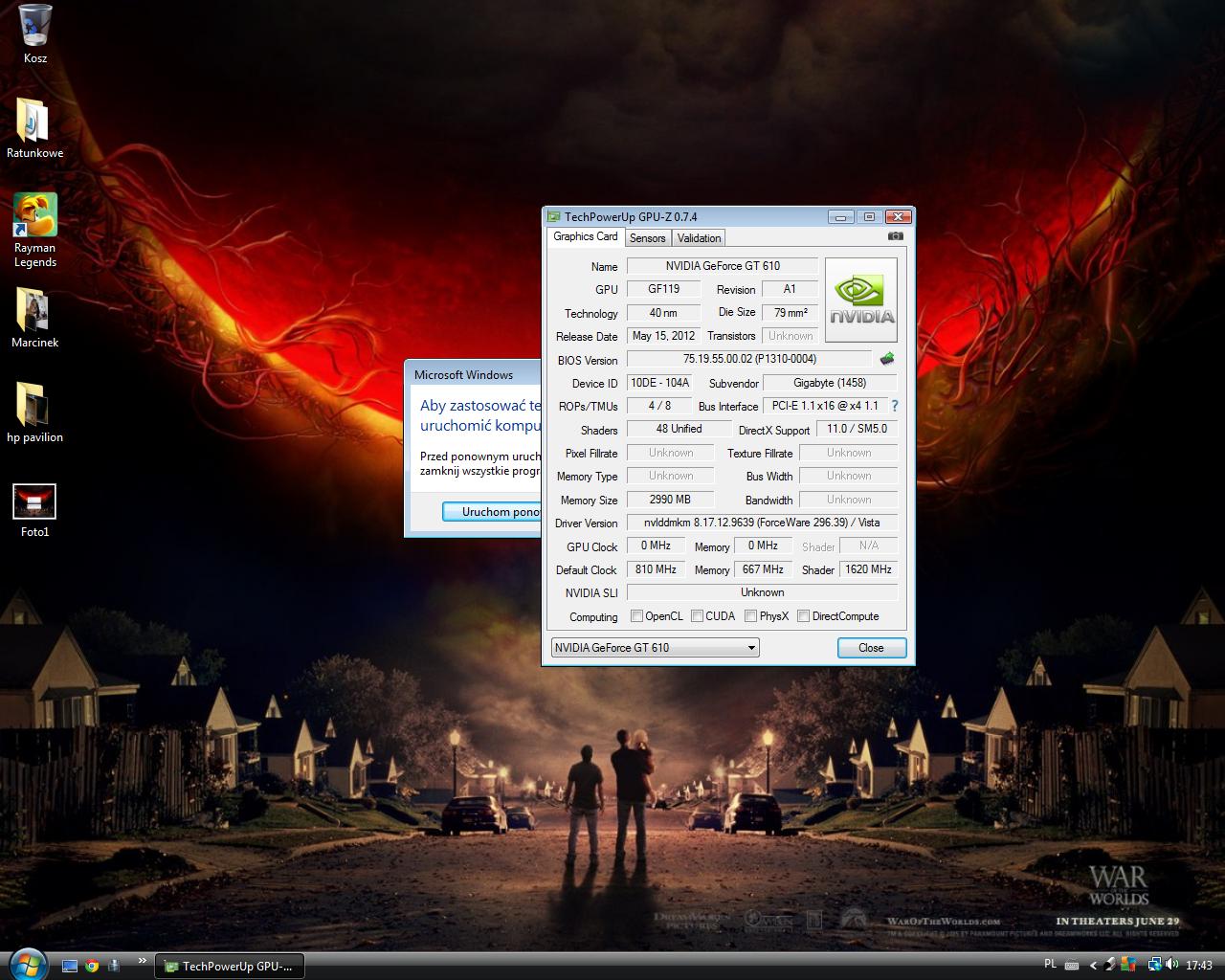Click the BIOS Version field value
Viewport: 1225px width, 980px height.
[x=749, y=359]
